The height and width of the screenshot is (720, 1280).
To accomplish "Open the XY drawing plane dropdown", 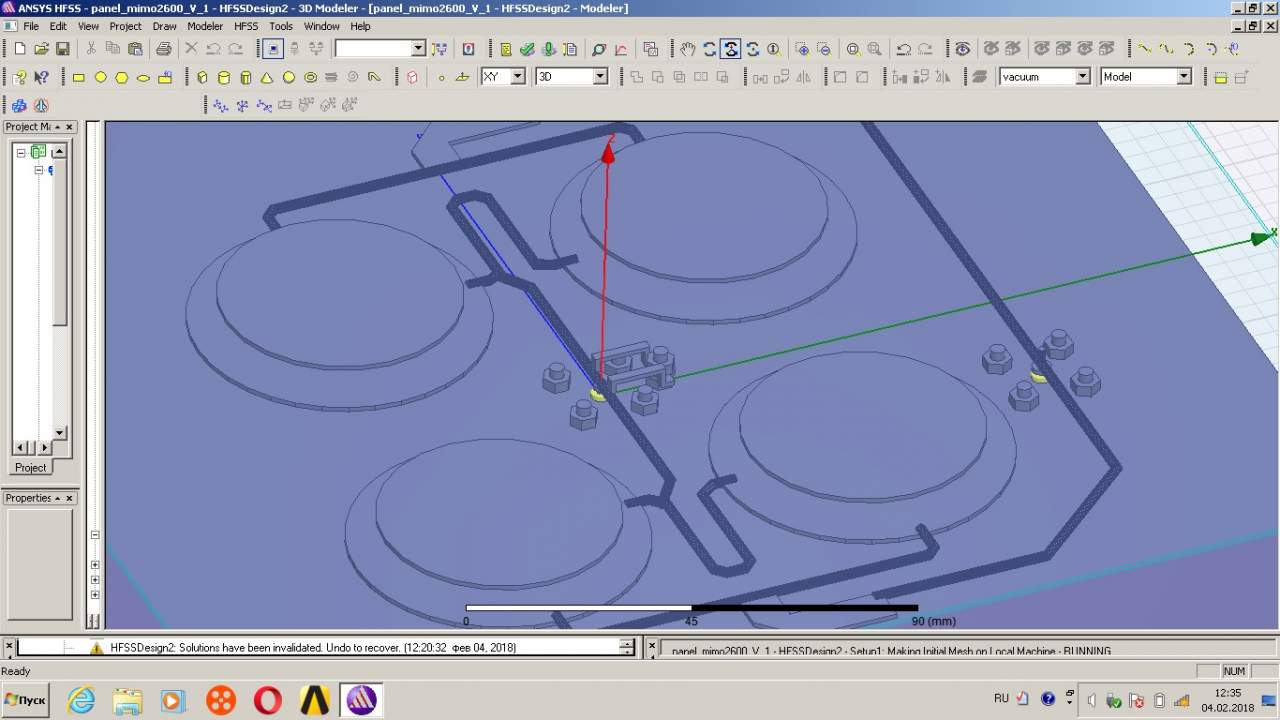I will tap(517, 77).
